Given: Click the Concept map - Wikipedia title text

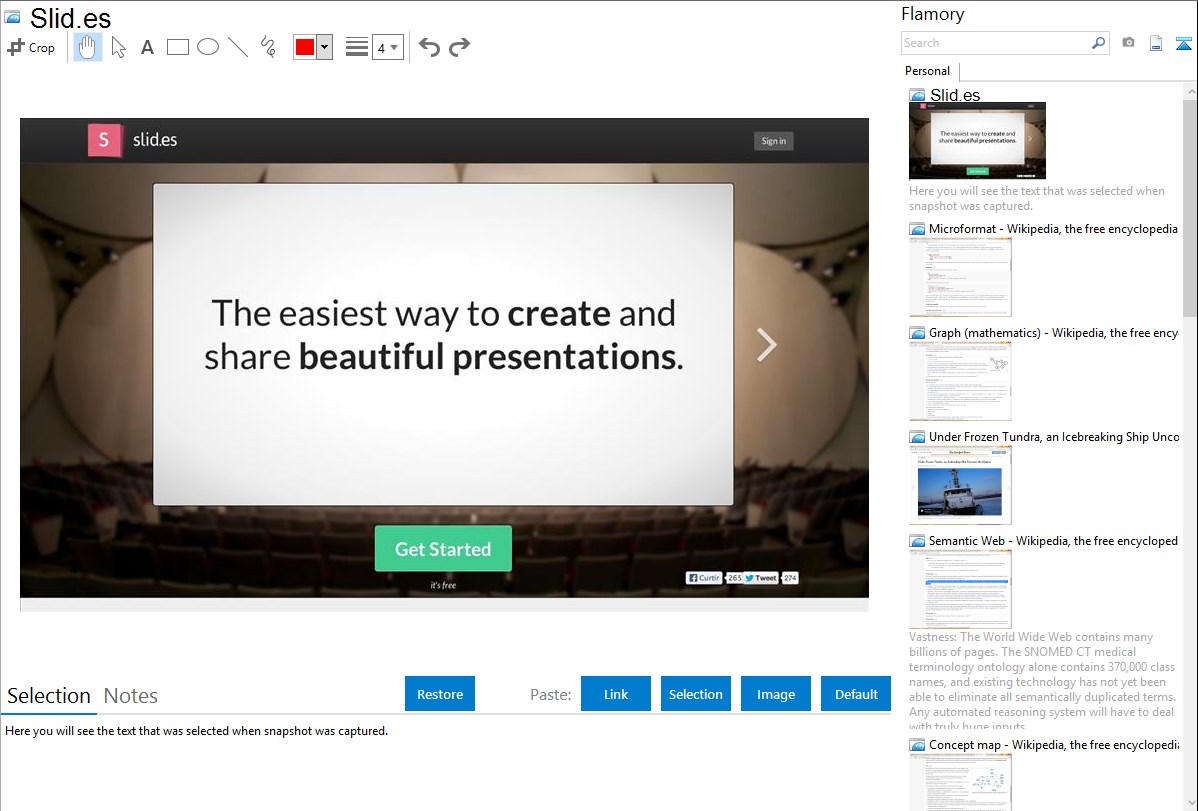Looking at the screenshot, I should point(1053,744).
